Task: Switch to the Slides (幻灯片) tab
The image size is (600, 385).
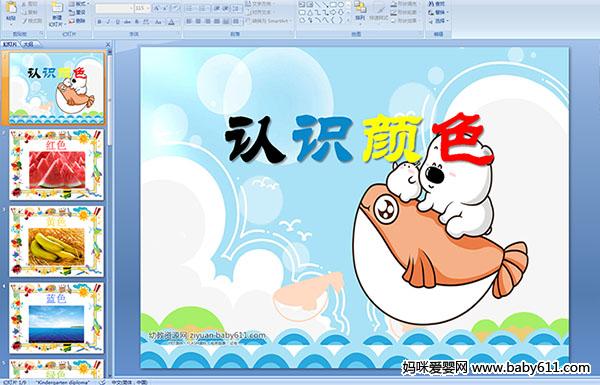Action: click(10, 44)
